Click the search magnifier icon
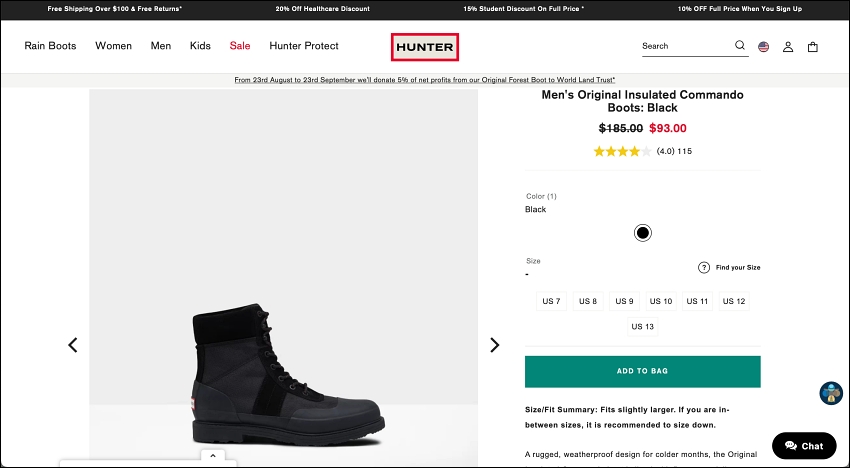The height and width of the screenshot is (468, 850). 739,46
